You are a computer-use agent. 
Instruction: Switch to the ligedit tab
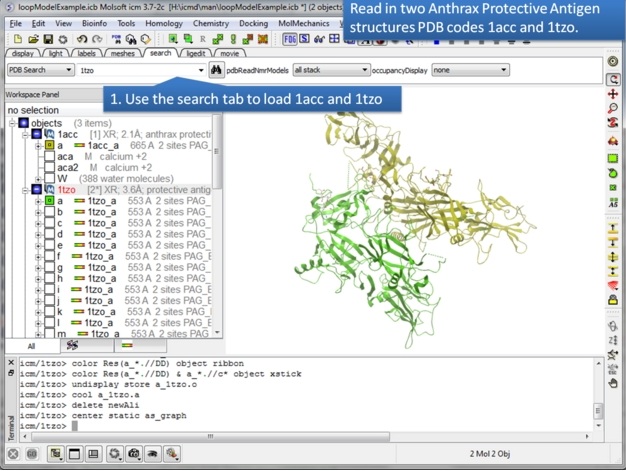click(195, 53)
